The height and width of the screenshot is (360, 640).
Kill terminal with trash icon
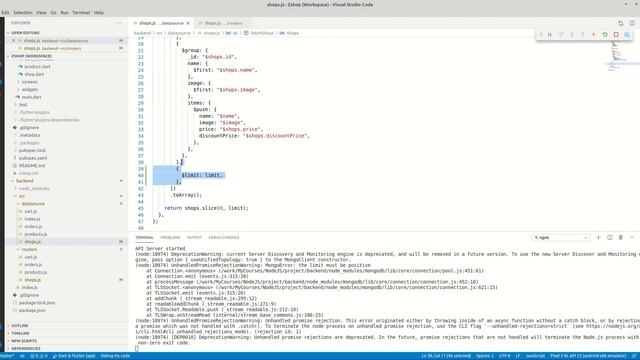620,237
